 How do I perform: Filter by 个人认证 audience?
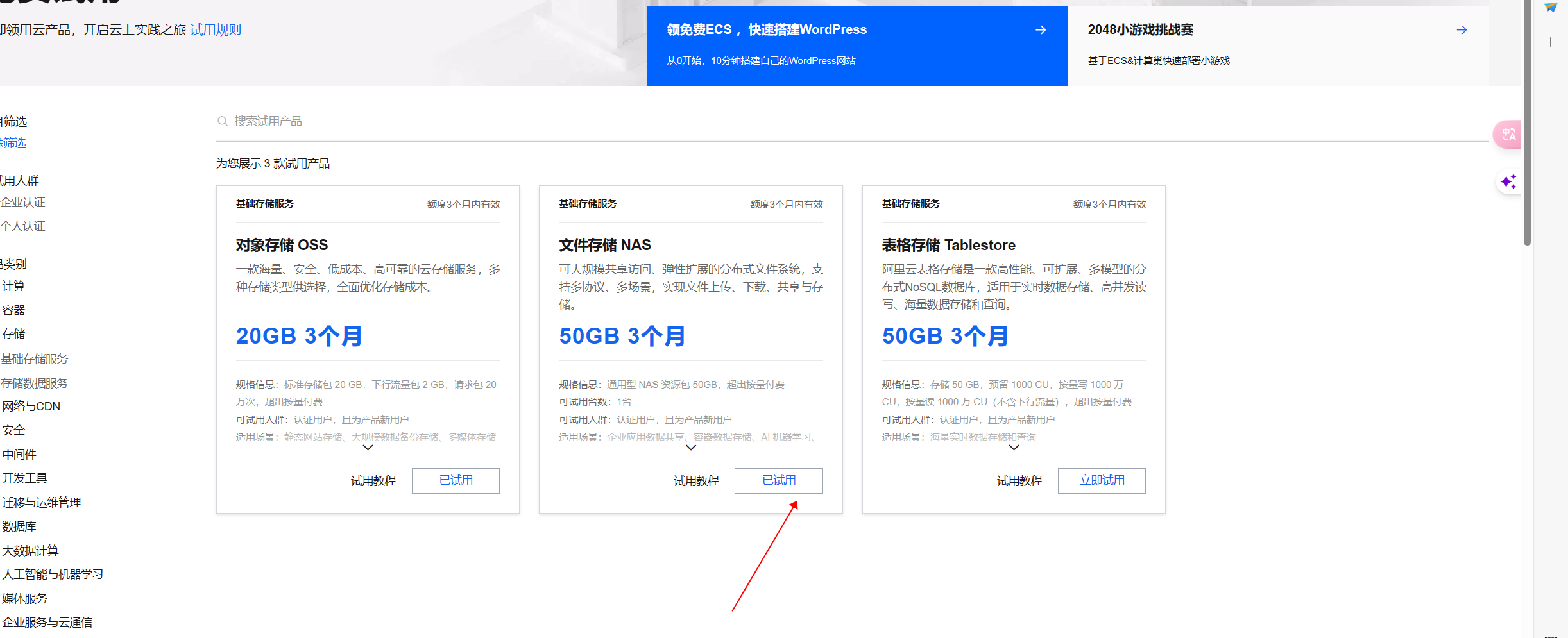[22, 226]
